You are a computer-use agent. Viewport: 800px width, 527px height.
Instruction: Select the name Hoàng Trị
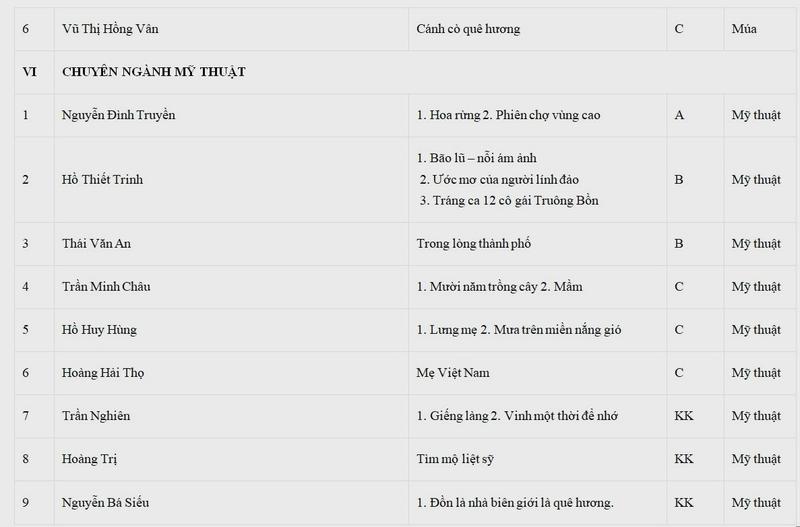pos(89,459)
